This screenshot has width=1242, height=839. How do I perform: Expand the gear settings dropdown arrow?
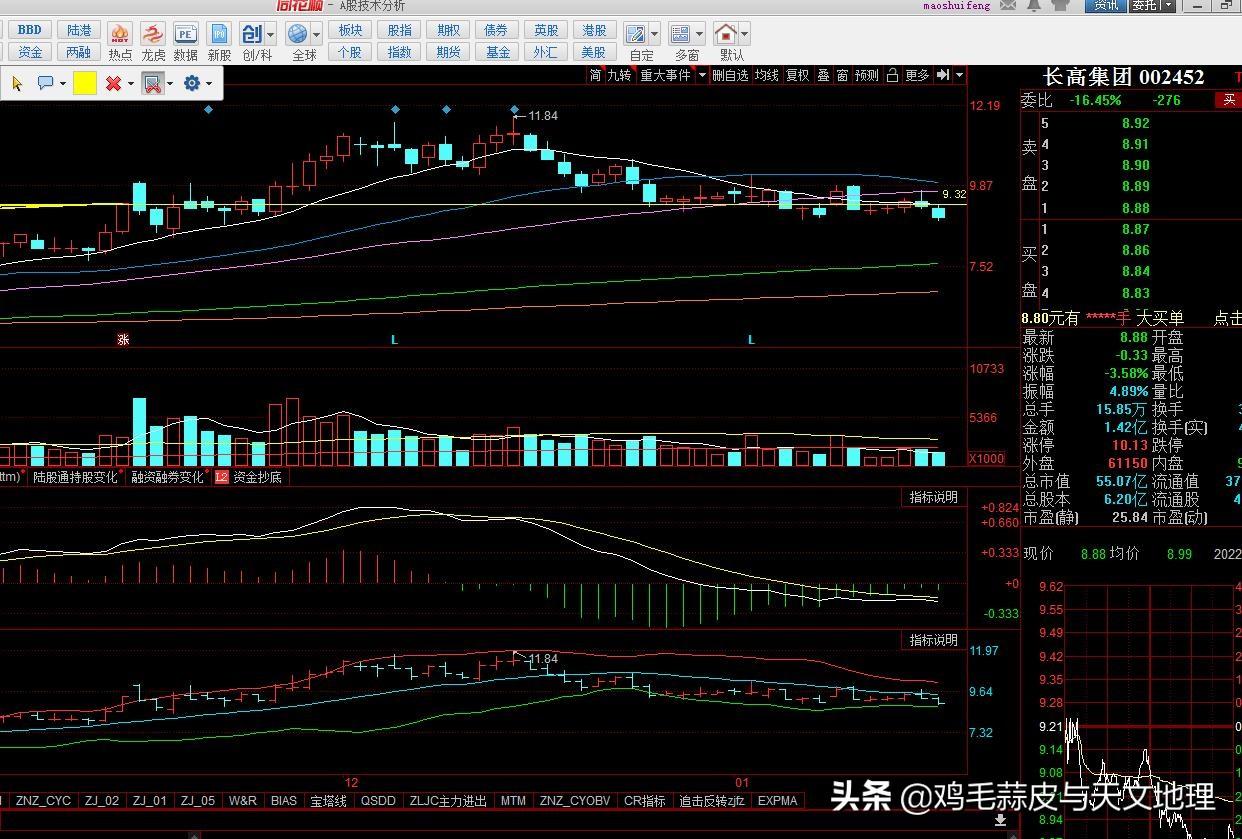coord(209,84)
